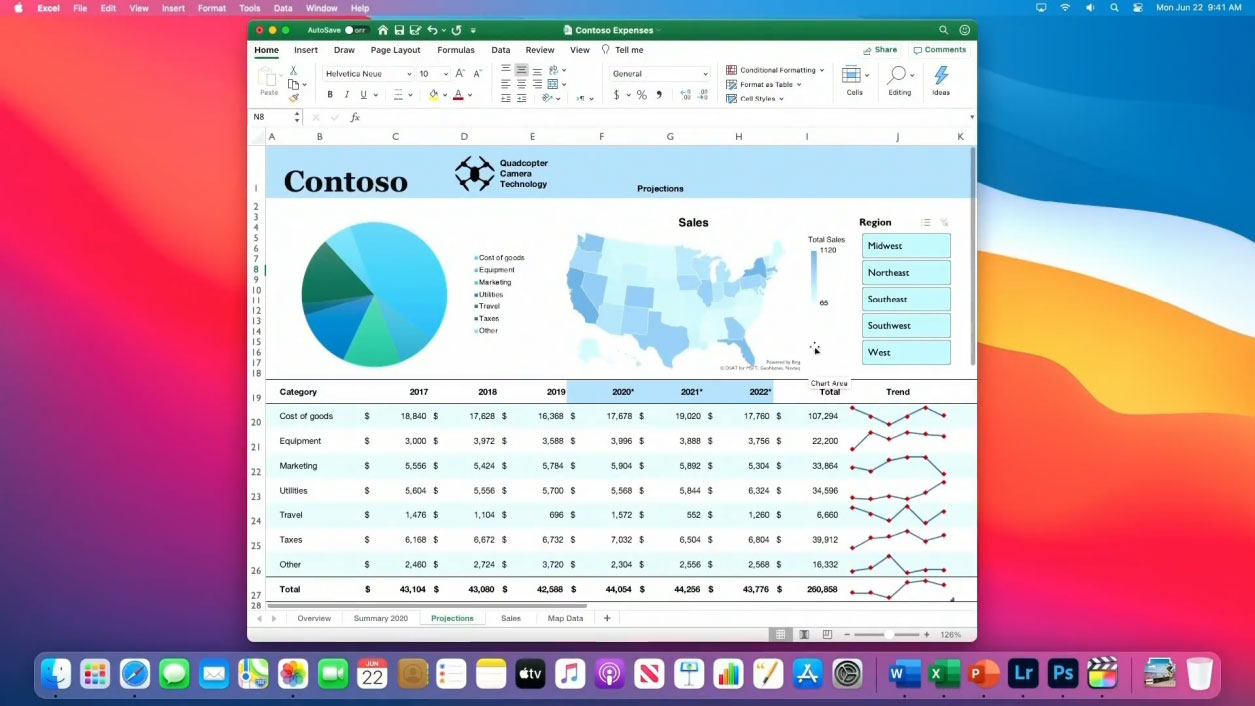Apply percent style format

tap(641, 95)
